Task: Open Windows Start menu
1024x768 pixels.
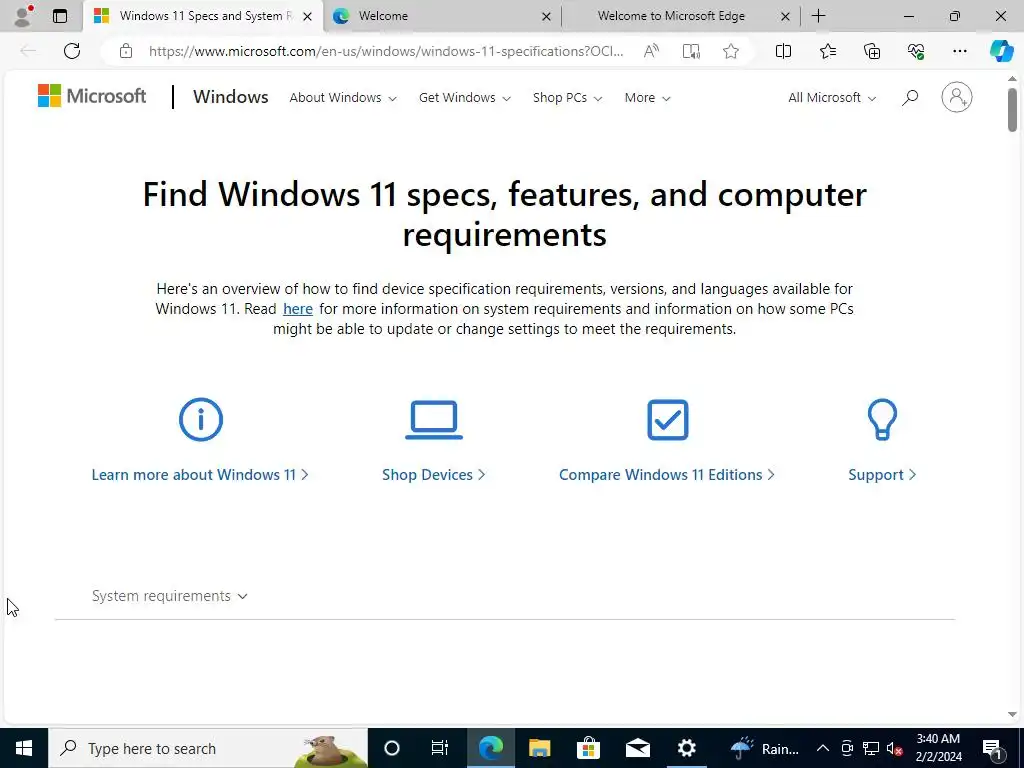Action: click(x=24, y=748)
